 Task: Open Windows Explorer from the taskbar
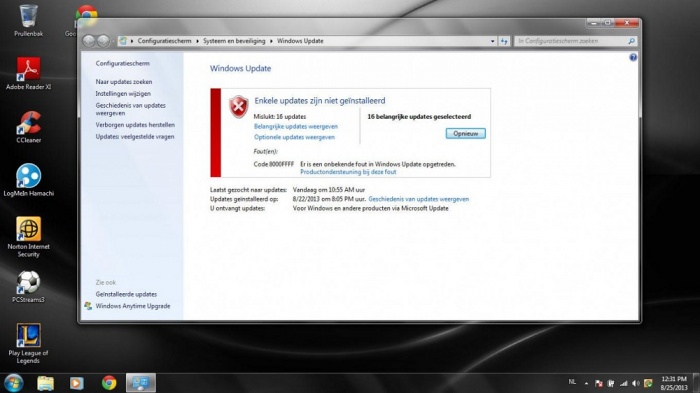[46, 383]
